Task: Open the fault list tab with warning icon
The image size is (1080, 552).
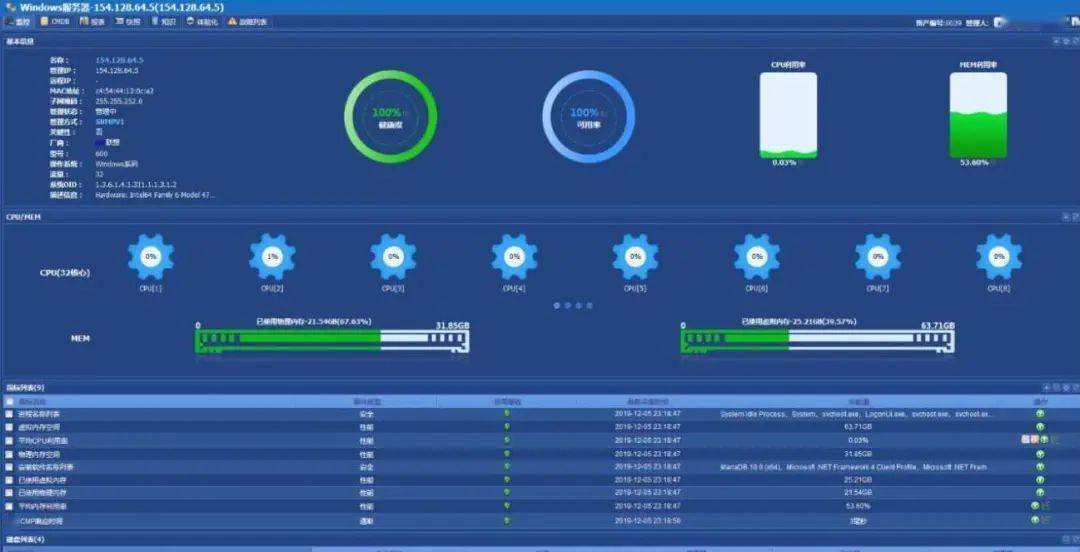Action: tap(246, 21)
